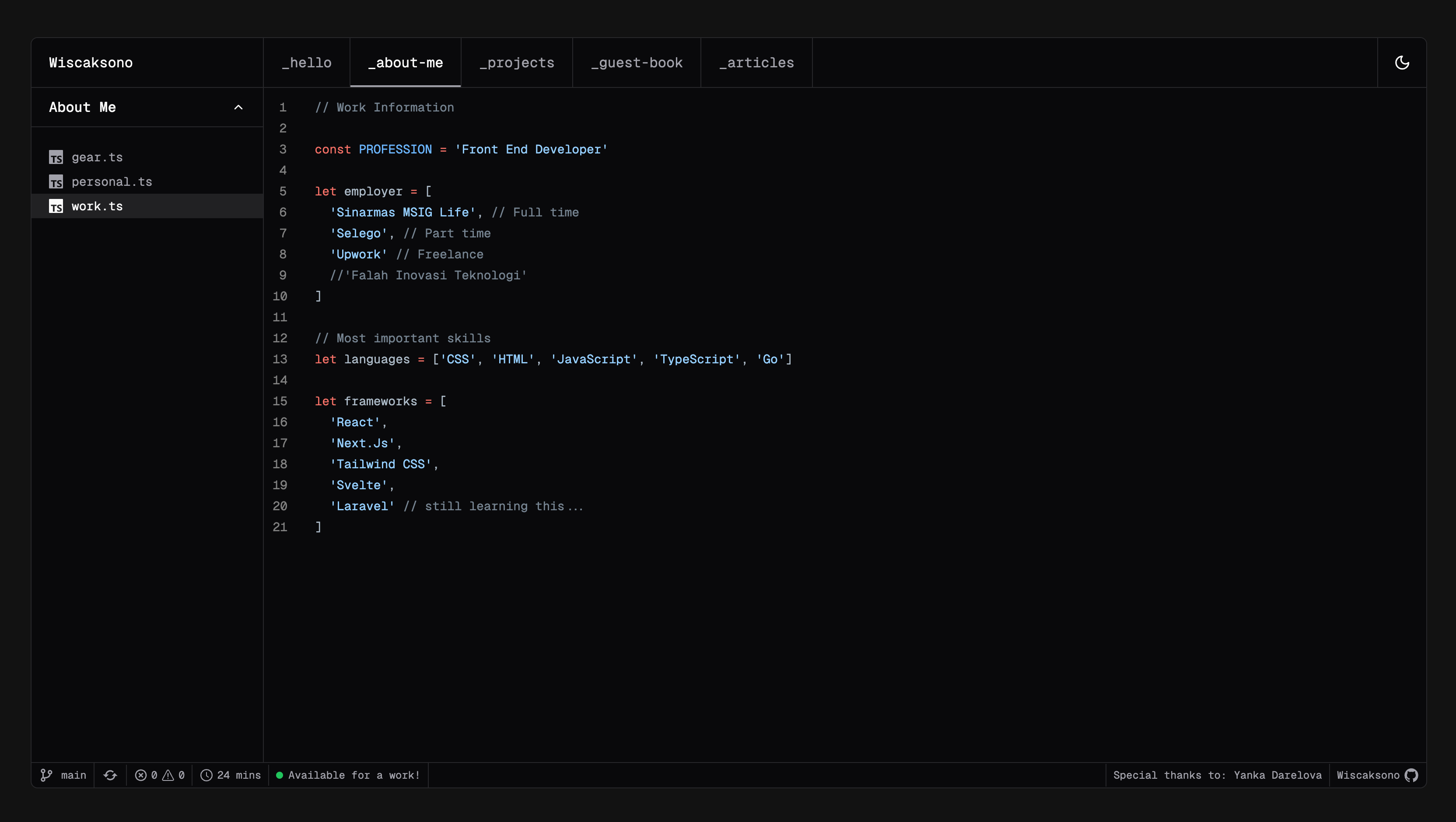
Task: Open the _guest-book tab
Action: (637, 63)
